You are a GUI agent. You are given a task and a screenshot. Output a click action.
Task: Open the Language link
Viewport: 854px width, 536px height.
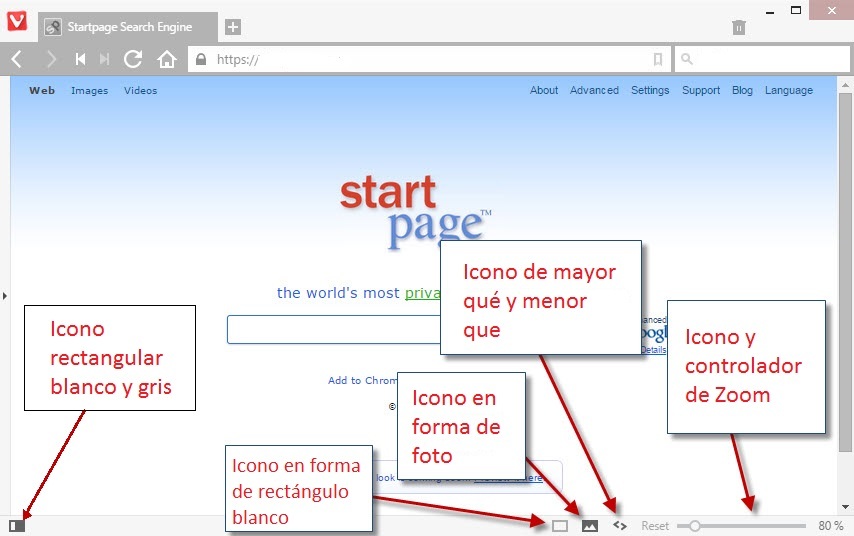[789, 90]
